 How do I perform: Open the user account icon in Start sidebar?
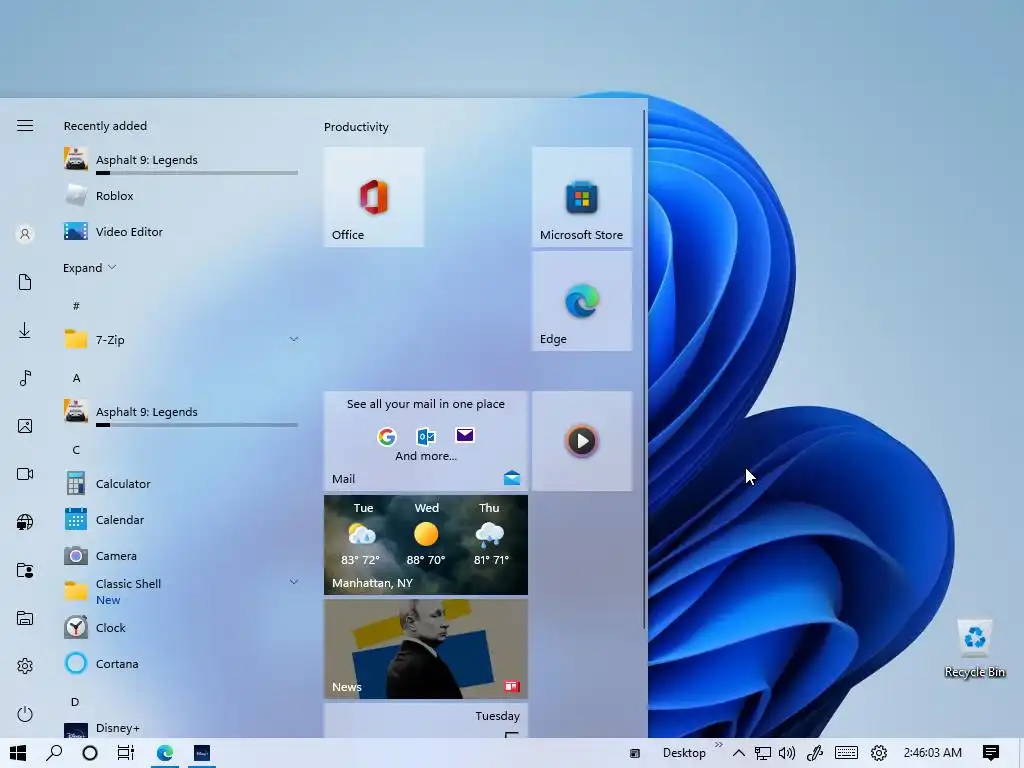click(x=25, y=234)
